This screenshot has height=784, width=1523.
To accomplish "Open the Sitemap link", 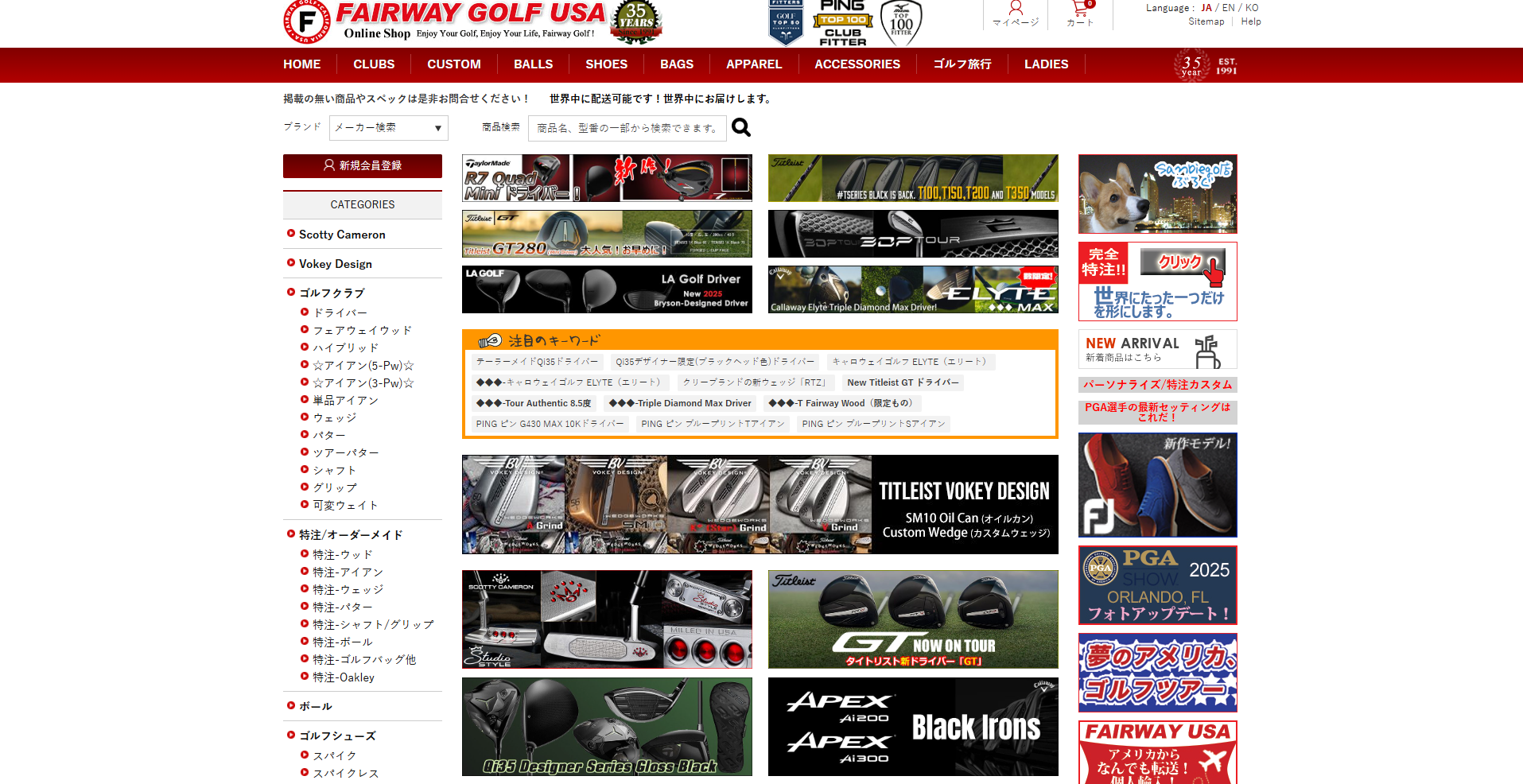I will 1206,21.
